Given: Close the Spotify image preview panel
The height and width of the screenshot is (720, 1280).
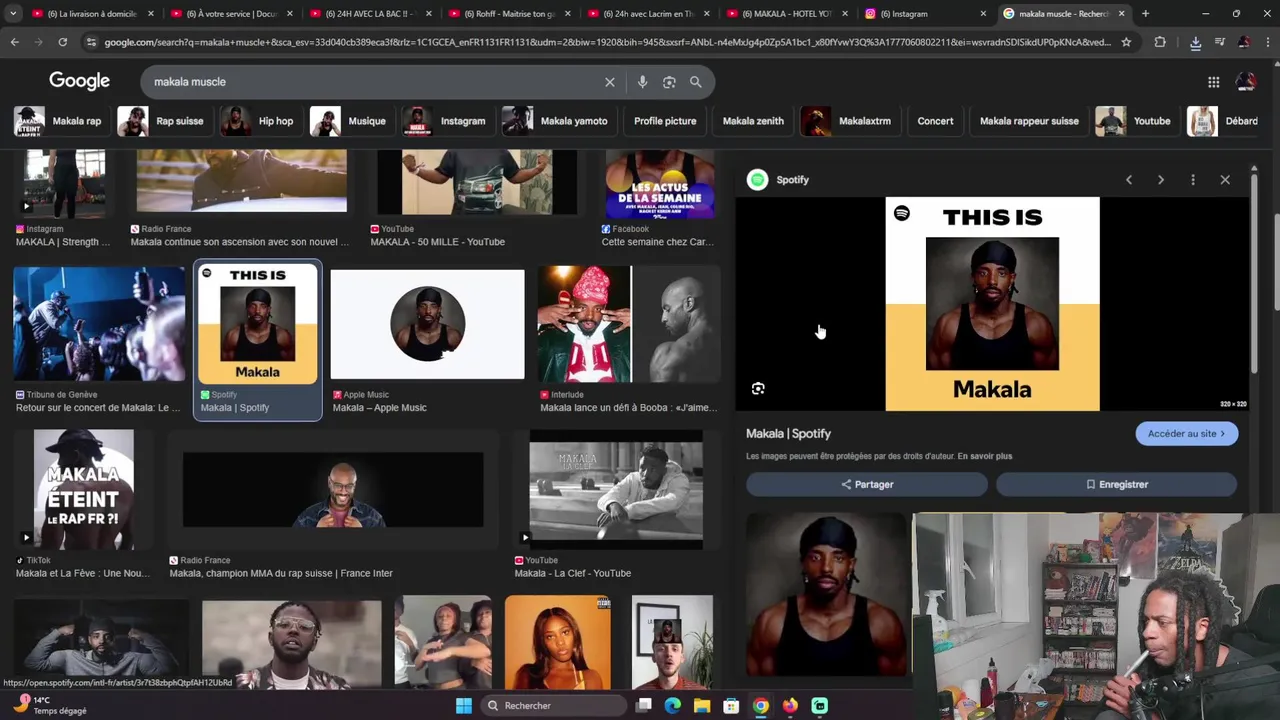Looking at the screenshot, I should click(x=1225, y=180).
